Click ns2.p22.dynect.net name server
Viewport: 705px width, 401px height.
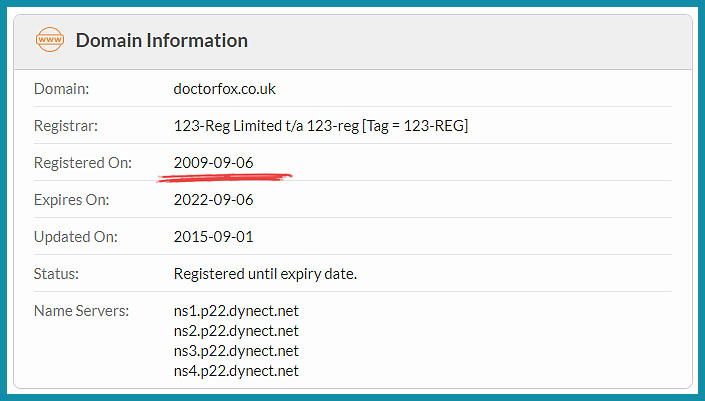(x=236, y=331)
